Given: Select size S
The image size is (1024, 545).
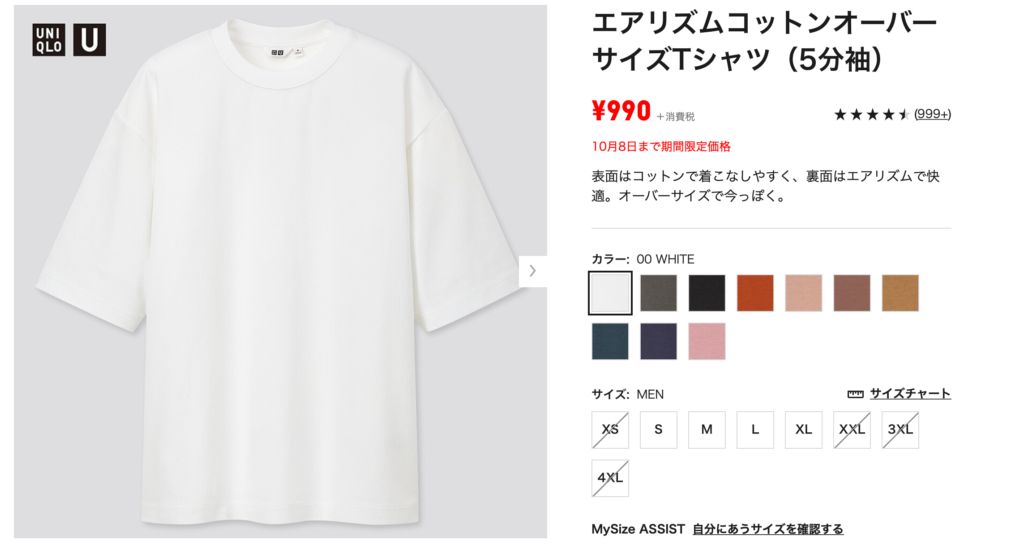Looking at the screenshot, I should click(x=658, y=429).
